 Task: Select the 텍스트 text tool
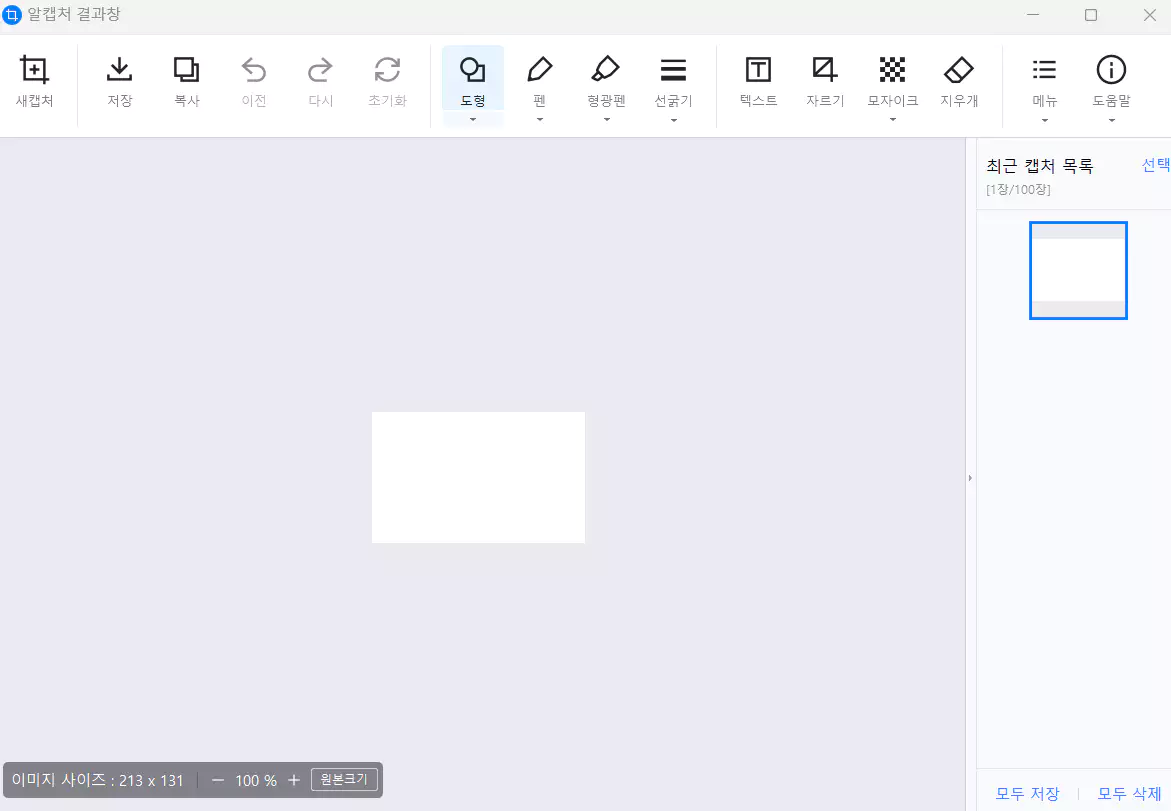point(759,81)
